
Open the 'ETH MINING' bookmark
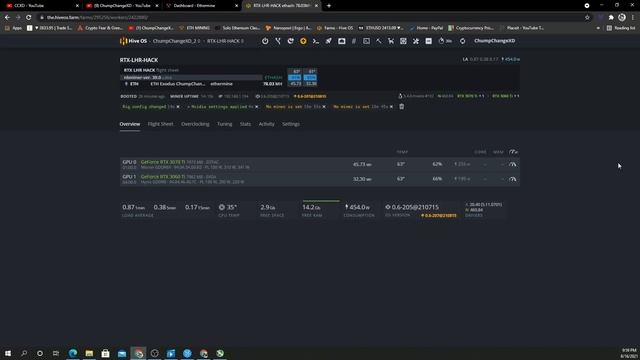click(x=195, y=28)
